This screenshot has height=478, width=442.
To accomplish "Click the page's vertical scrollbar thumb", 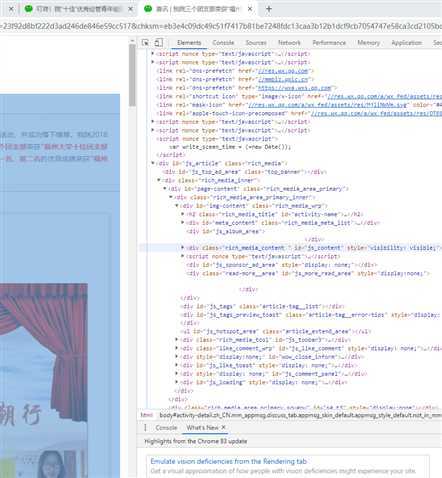I will click(132, 75).
